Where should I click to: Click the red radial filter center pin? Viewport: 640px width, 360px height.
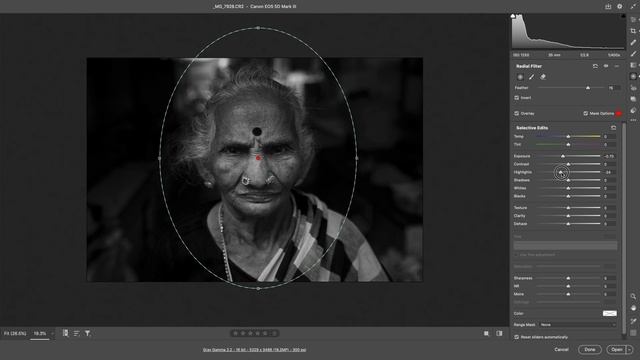click(x=258, y=158)
